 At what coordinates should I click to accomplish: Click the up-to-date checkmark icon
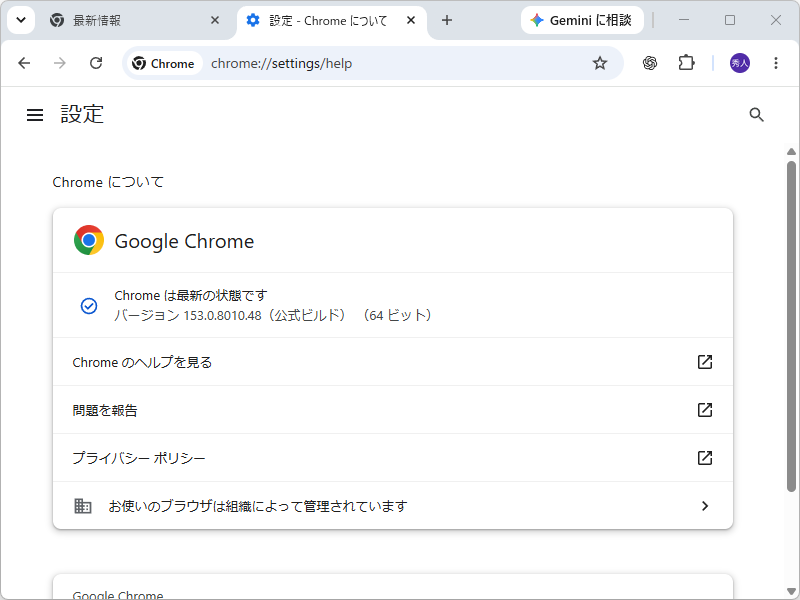click(89, 306)
